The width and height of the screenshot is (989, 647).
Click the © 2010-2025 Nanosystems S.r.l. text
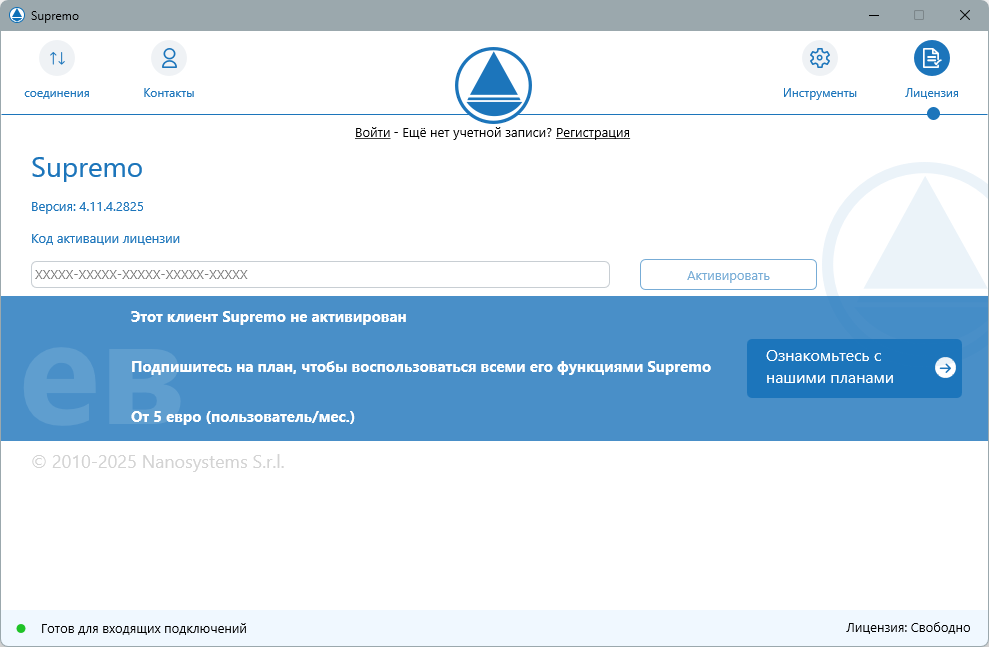(158, 462)
